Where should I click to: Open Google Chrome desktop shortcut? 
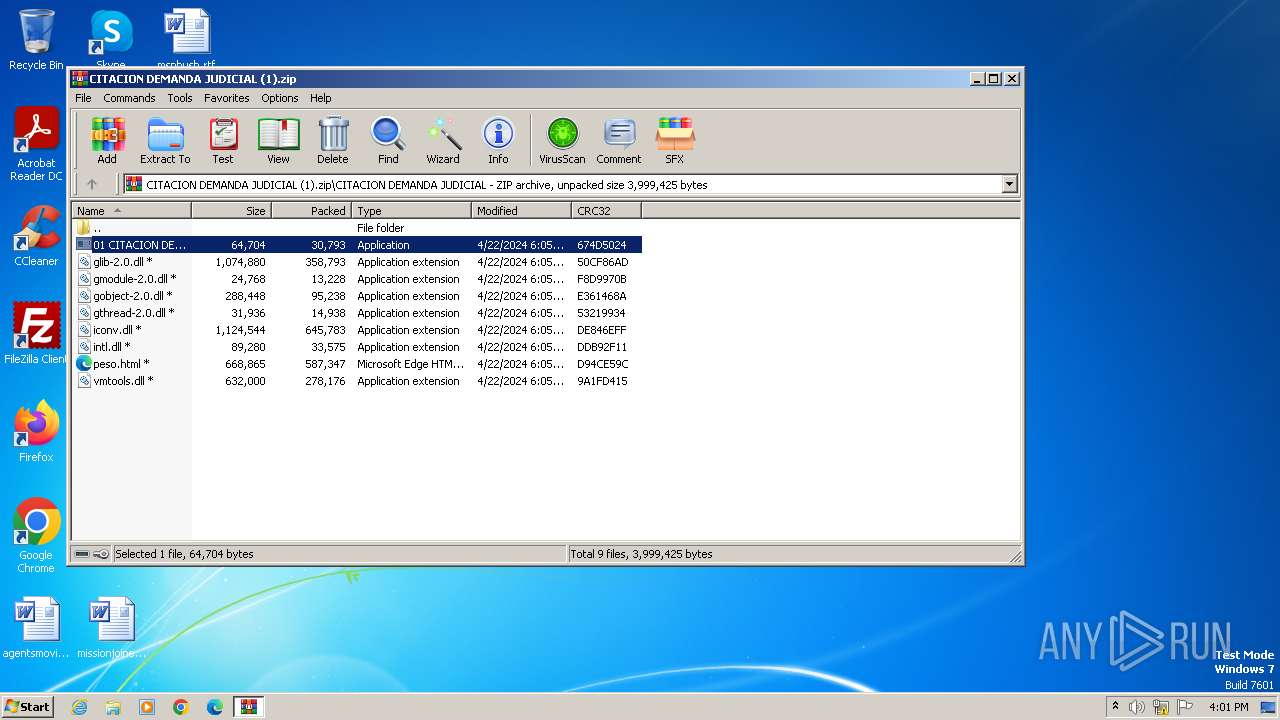(x=36, y=536)
